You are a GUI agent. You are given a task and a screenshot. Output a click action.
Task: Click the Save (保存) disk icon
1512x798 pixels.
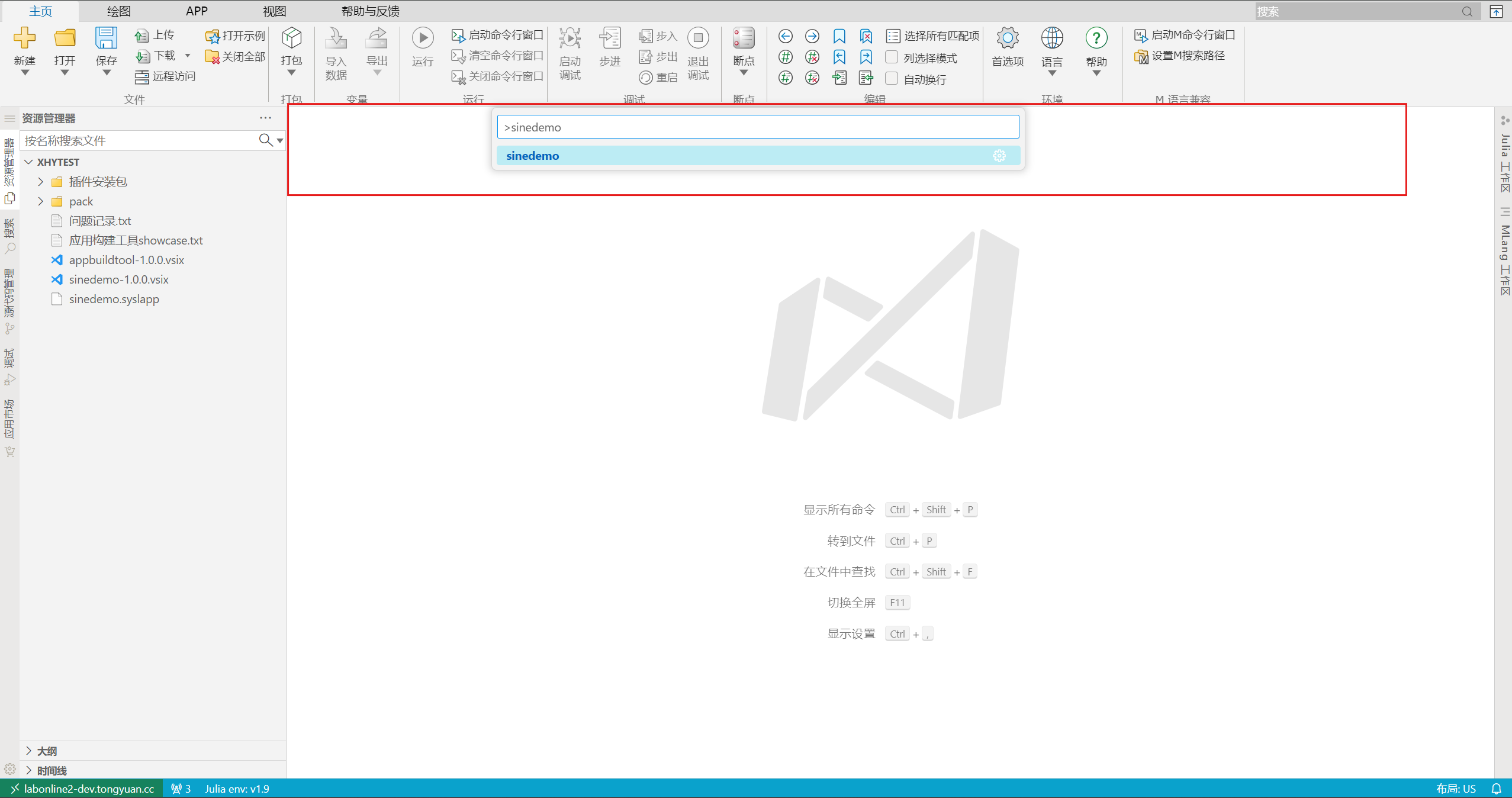point(106,38)
